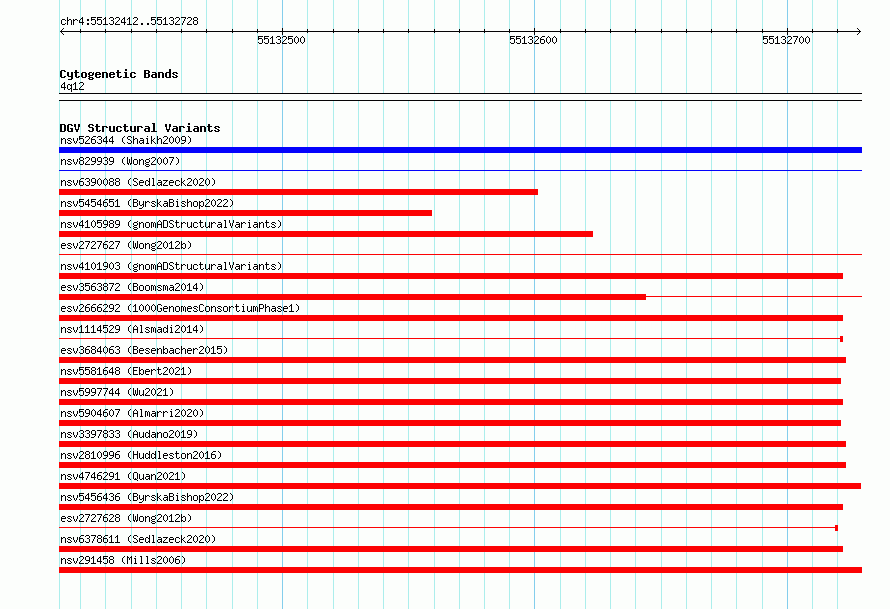Viewport: 890px width, 609px height.
Task: Select the red bar under nsv5904607
Action: (x=450, y=423)
